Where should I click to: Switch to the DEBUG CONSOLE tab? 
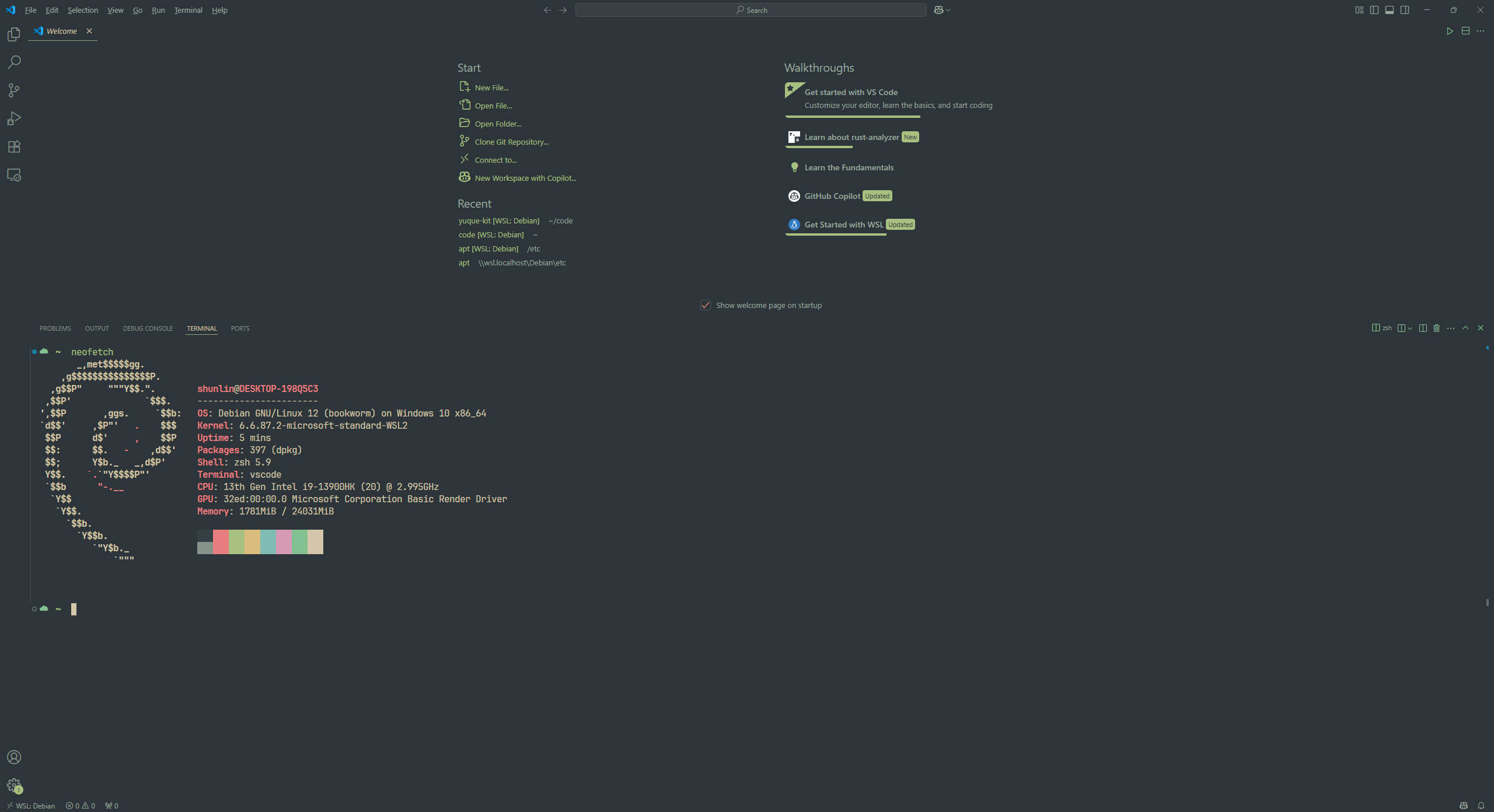click(x=148, y=328)
